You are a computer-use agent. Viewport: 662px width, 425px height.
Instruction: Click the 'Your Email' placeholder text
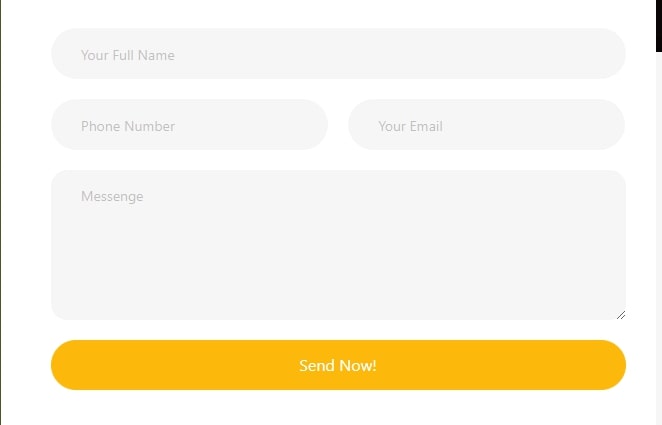pyautogui.click(x=410, y=126)
